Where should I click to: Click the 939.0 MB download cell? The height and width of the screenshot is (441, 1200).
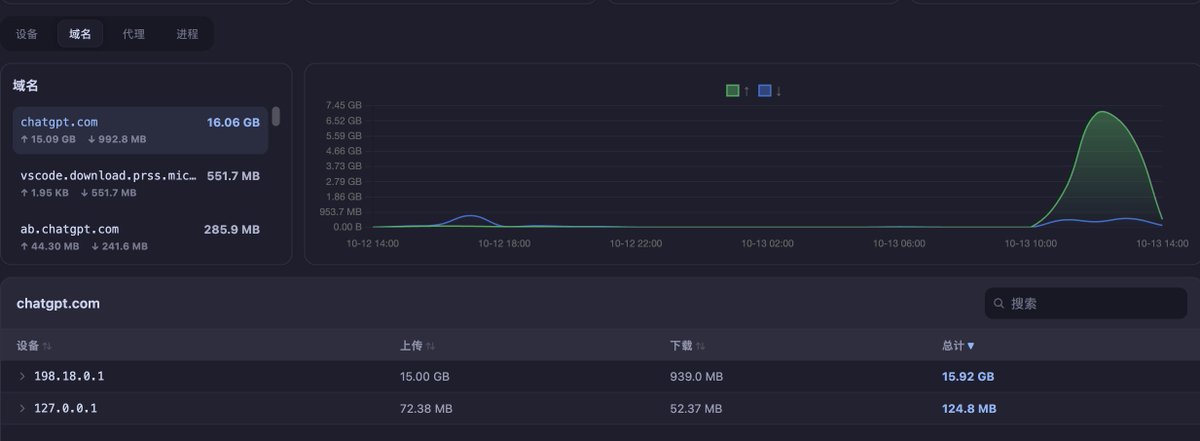[696, 377]
